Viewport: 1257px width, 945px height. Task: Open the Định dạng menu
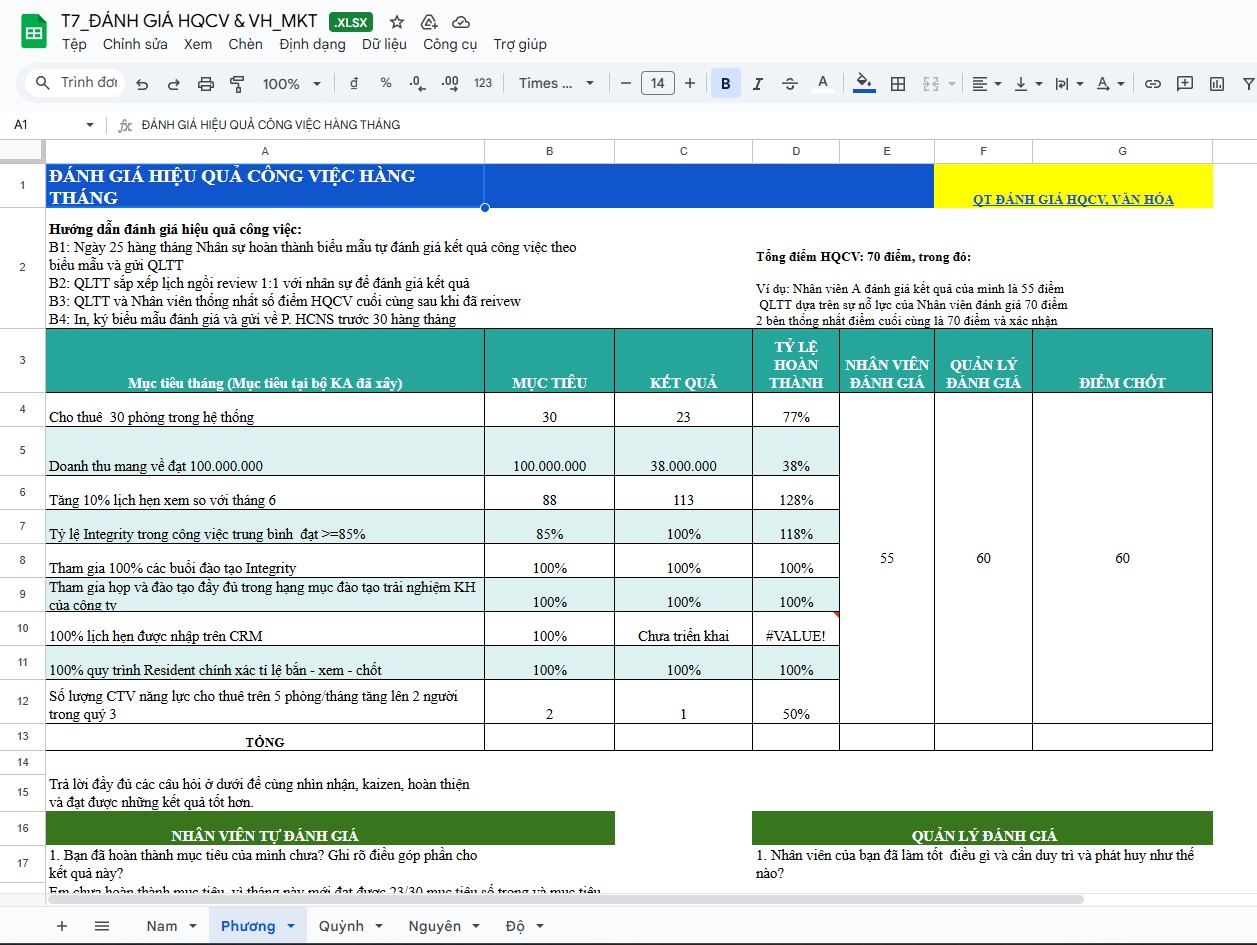312,44
